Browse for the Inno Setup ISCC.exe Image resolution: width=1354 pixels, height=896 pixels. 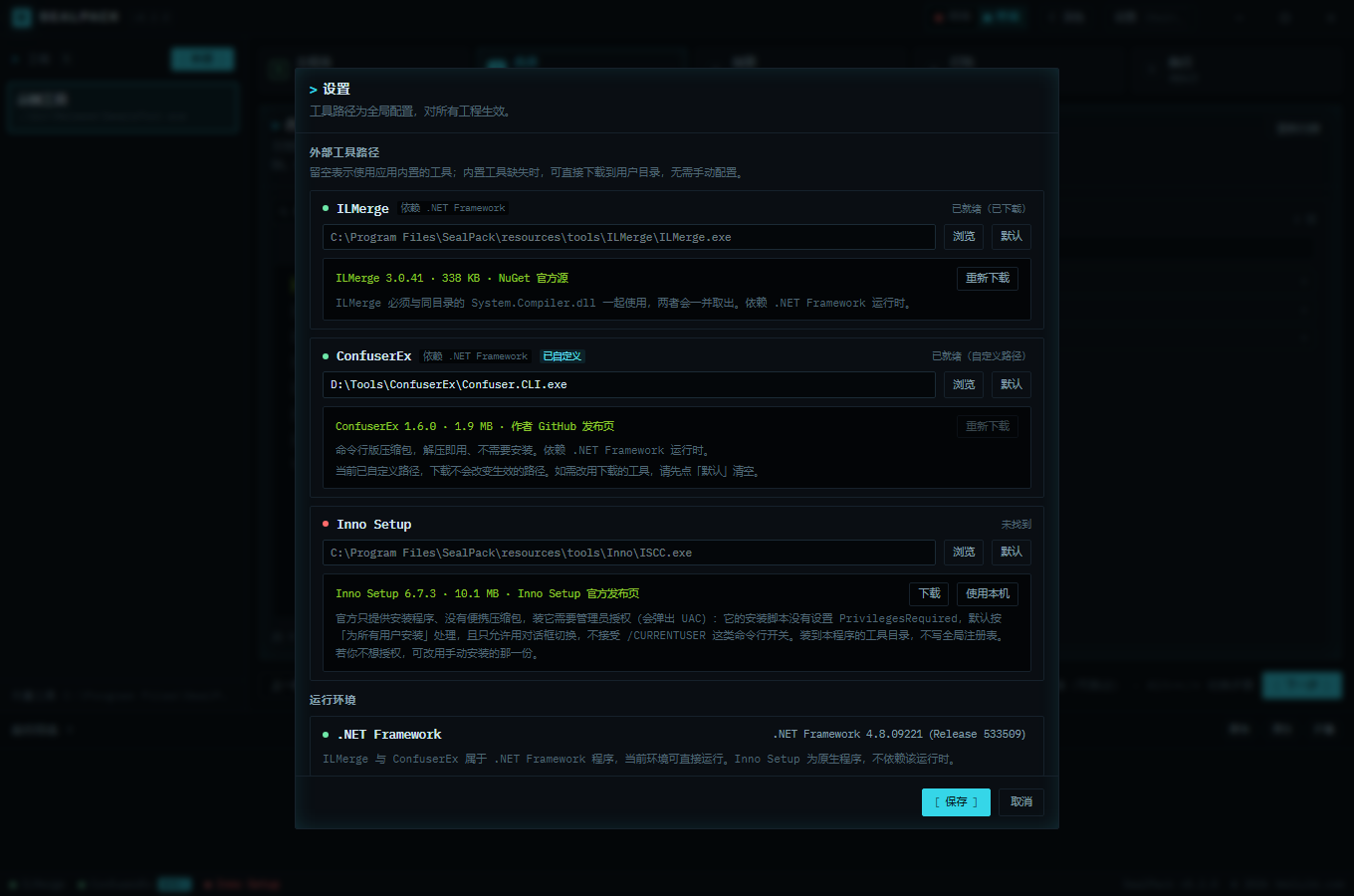pyautogui.click(x=964, y=552)
